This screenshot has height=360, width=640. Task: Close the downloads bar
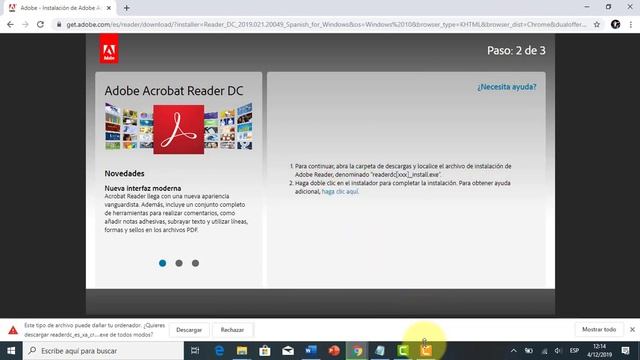click(632, 329)
